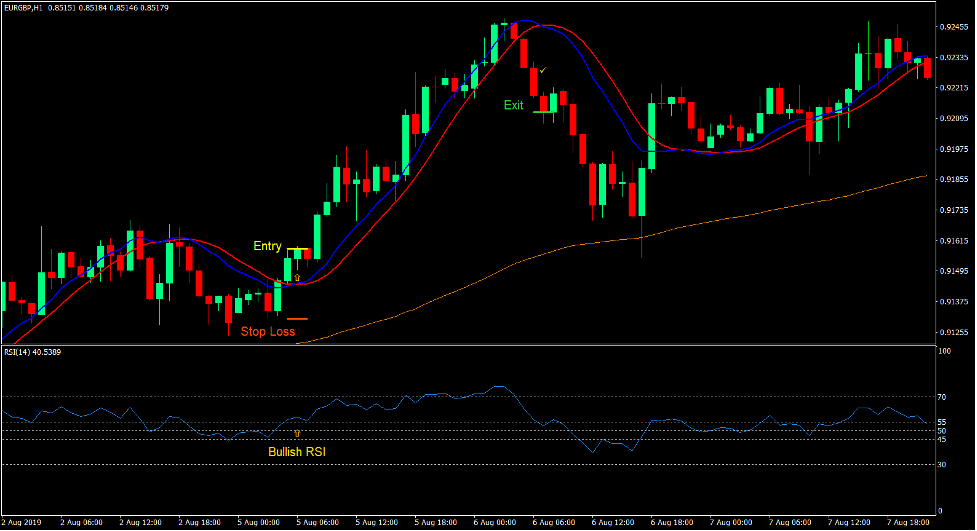The width and height of the screenshot is (977, 531).
Task: Click the divider between chart and RSI panel
Action: coord(466,346)
